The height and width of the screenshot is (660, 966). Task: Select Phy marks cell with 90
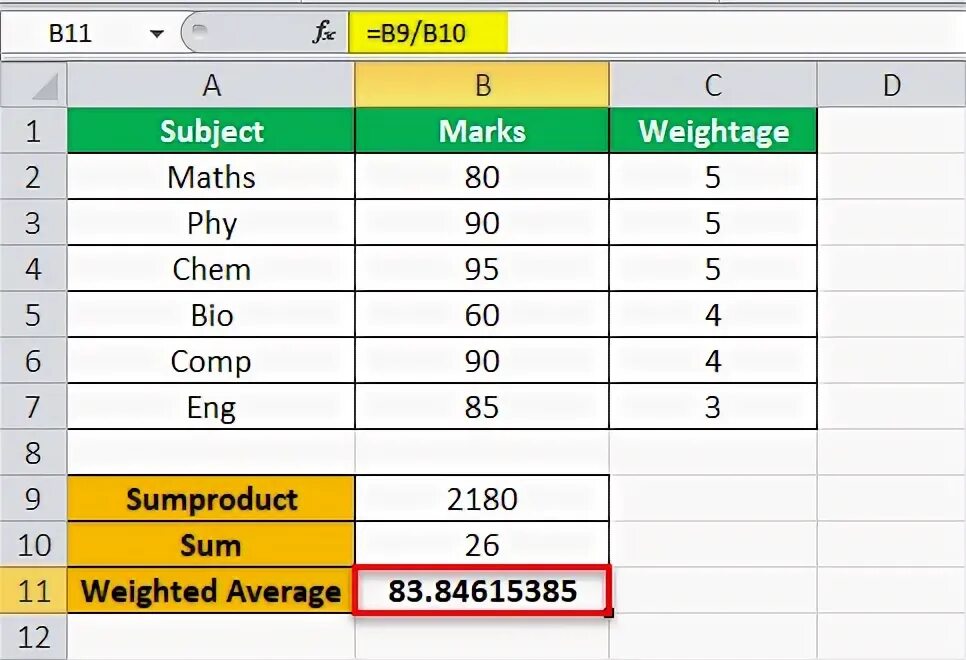pos(482,222)
